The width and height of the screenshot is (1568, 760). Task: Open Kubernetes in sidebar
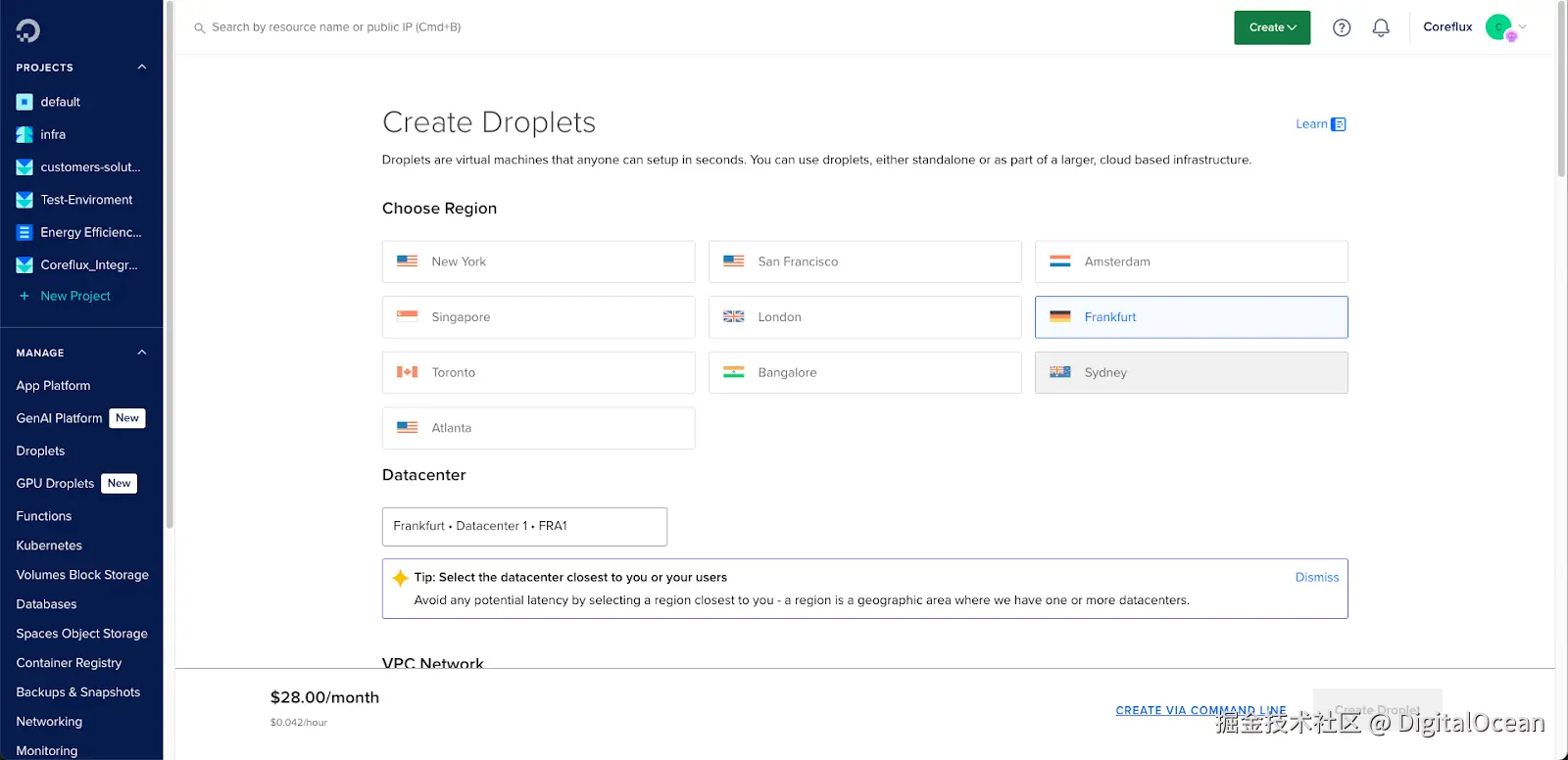pos(49,546)
